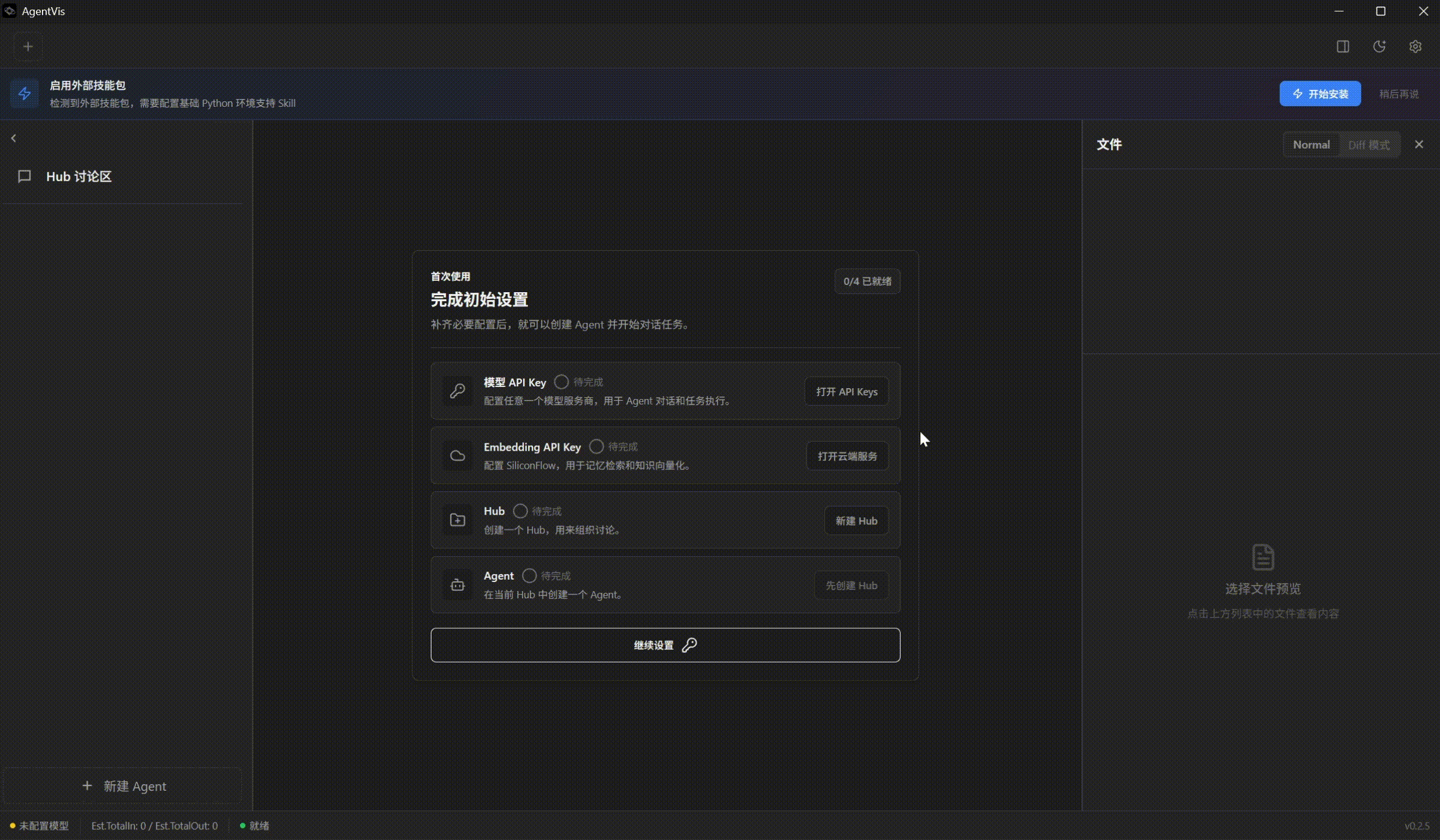Toggle the 模型 API Key status circle

click(561, 382)
